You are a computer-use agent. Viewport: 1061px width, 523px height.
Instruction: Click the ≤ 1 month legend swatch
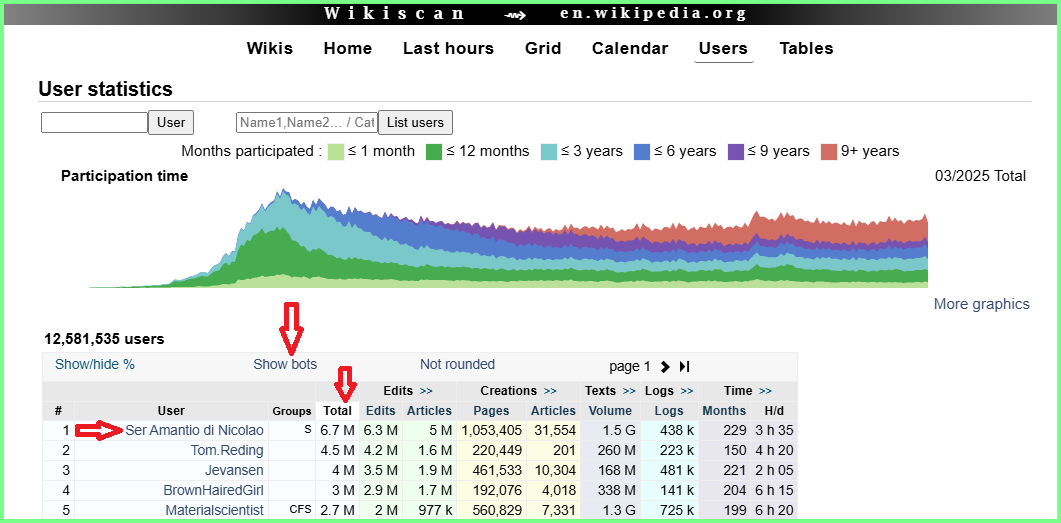coord(336,152)
